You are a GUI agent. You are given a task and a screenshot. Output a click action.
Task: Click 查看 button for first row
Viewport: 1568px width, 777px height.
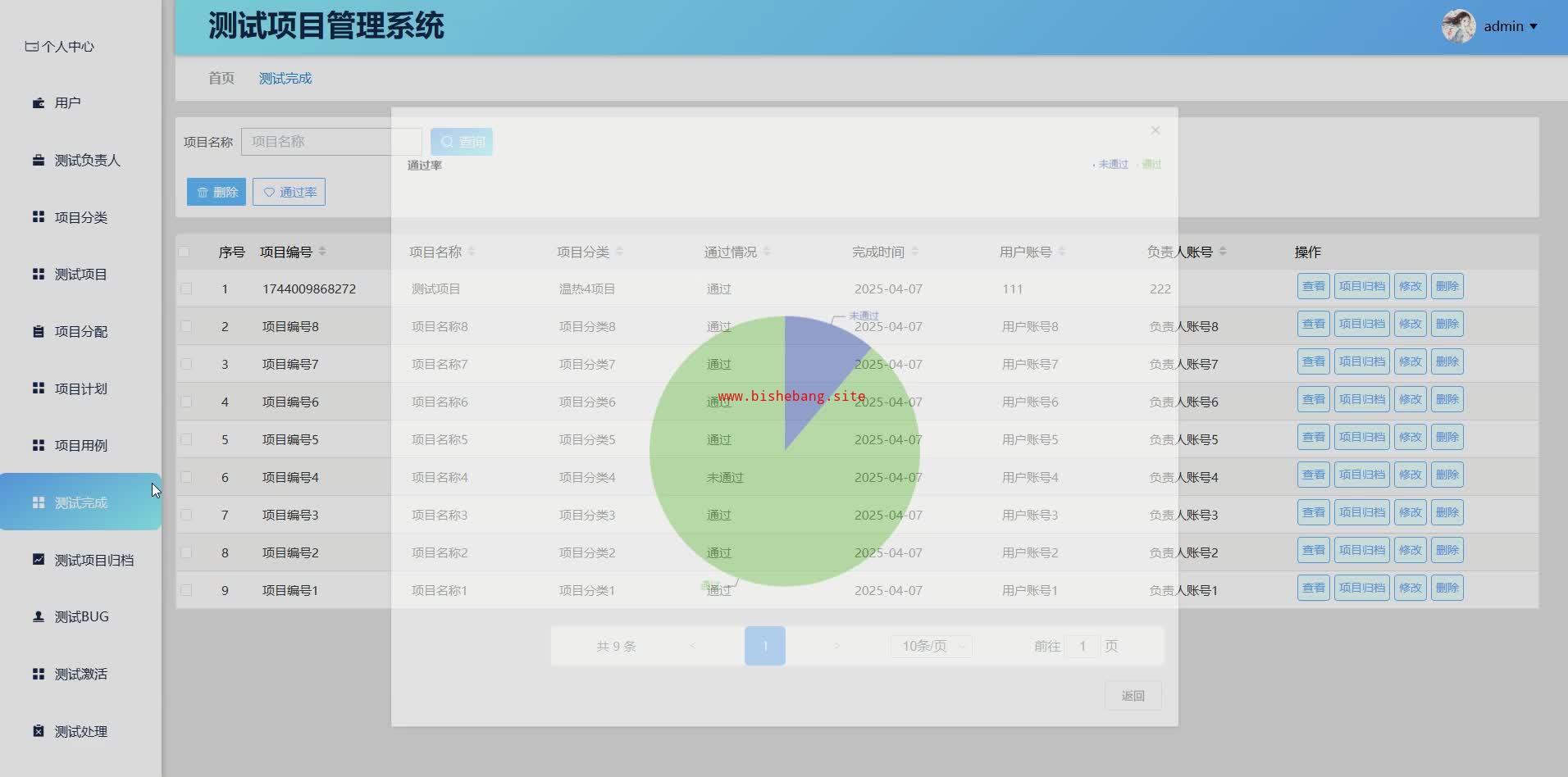(x=1313, y=286)
